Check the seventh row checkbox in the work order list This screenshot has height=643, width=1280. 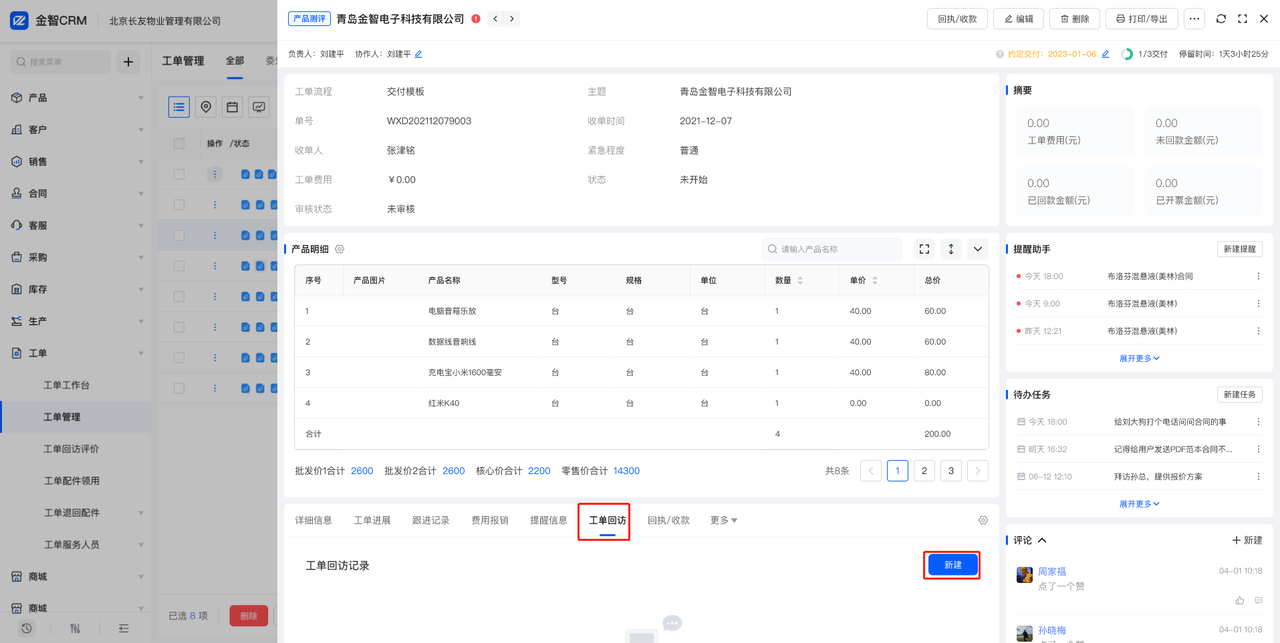pos(179,357)
